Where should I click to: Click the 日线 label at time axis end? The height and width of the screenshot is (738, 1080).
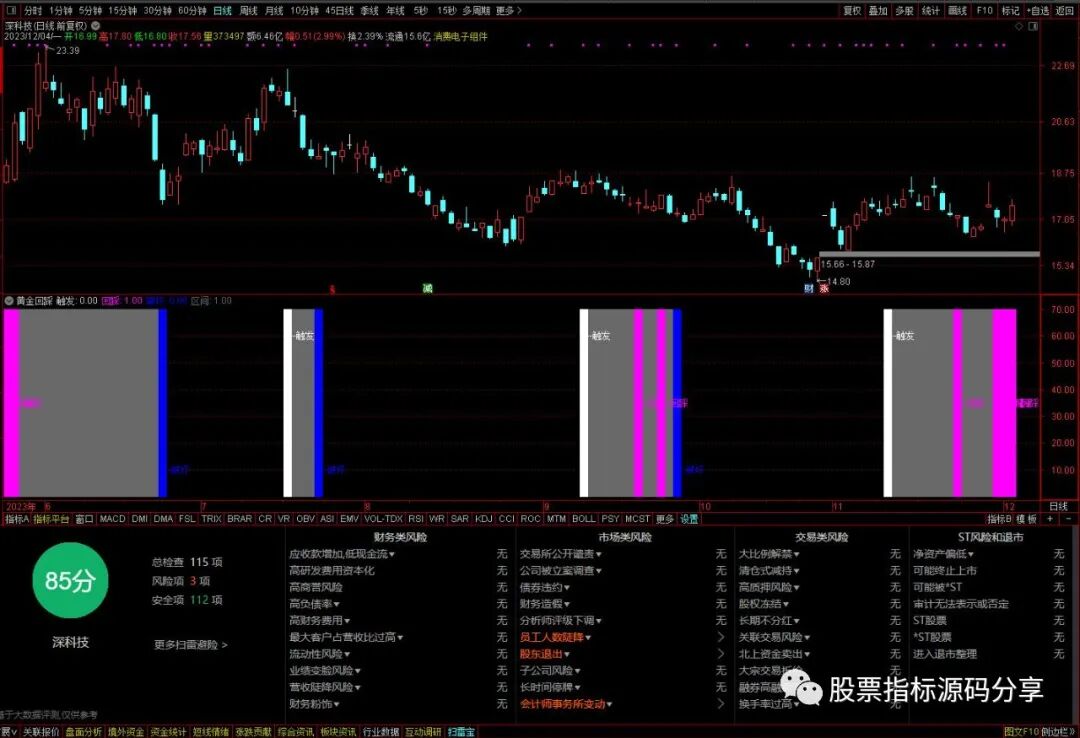pyautogui.click(x=1058, y=506)
